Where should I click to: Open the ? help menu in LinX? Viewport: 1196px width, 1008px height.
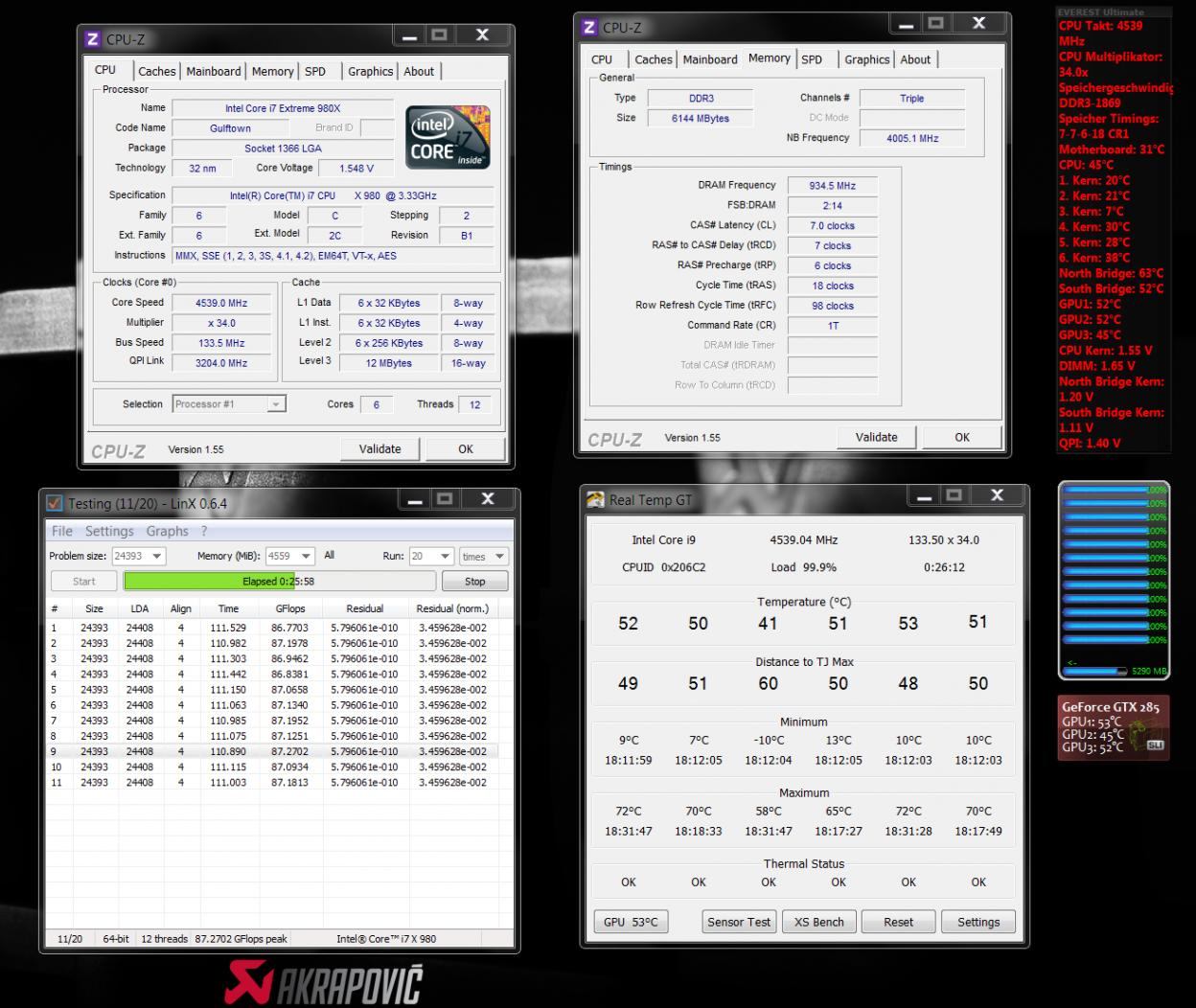click(x=204, y=531)
